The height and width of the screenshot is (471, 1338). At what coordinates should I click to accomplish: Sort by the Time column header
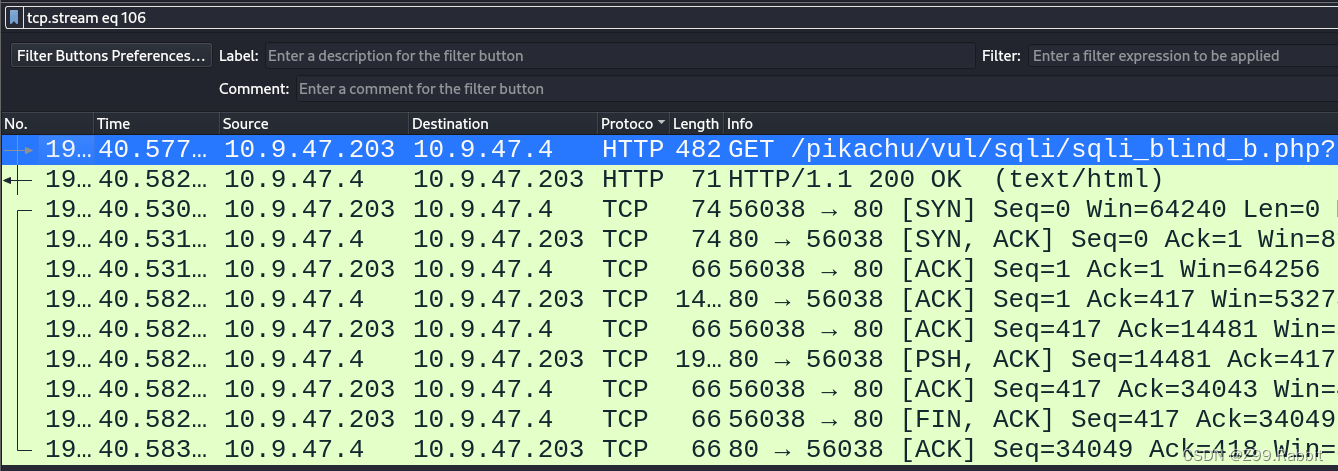click(156, 124)
